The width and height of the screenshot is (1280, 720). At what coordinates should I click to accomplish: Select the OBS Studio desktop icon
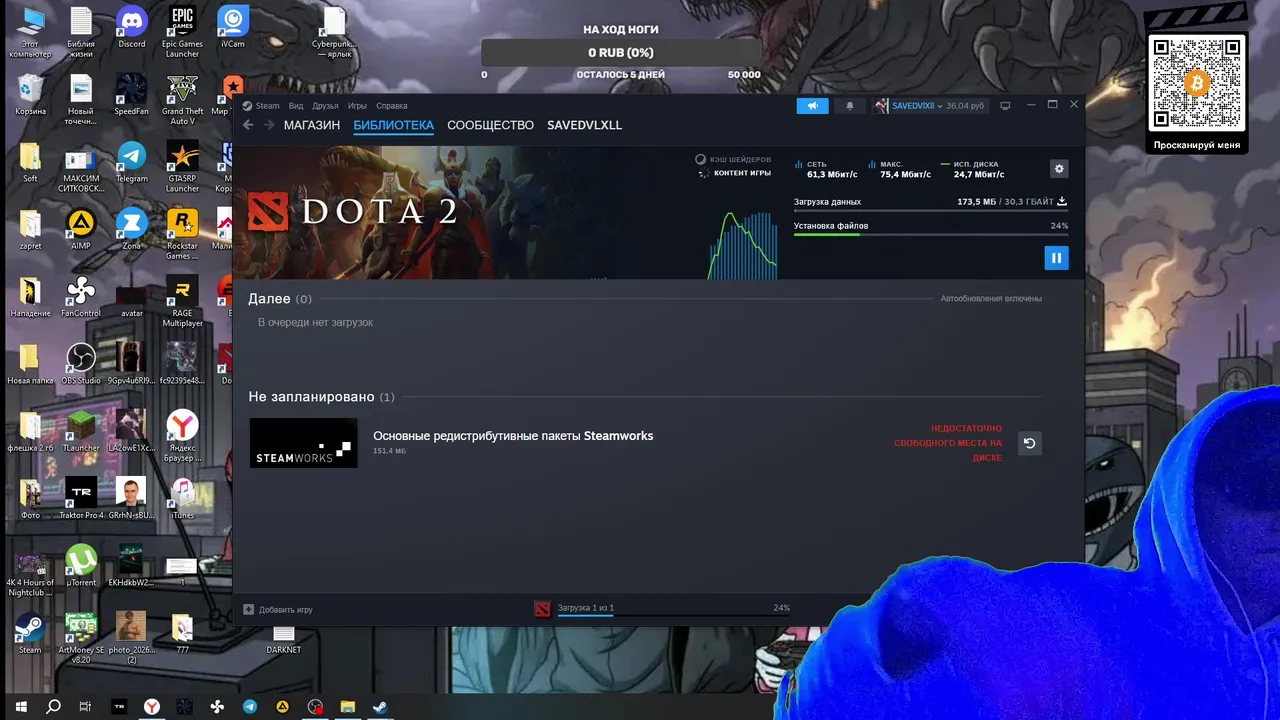point(80,364)
